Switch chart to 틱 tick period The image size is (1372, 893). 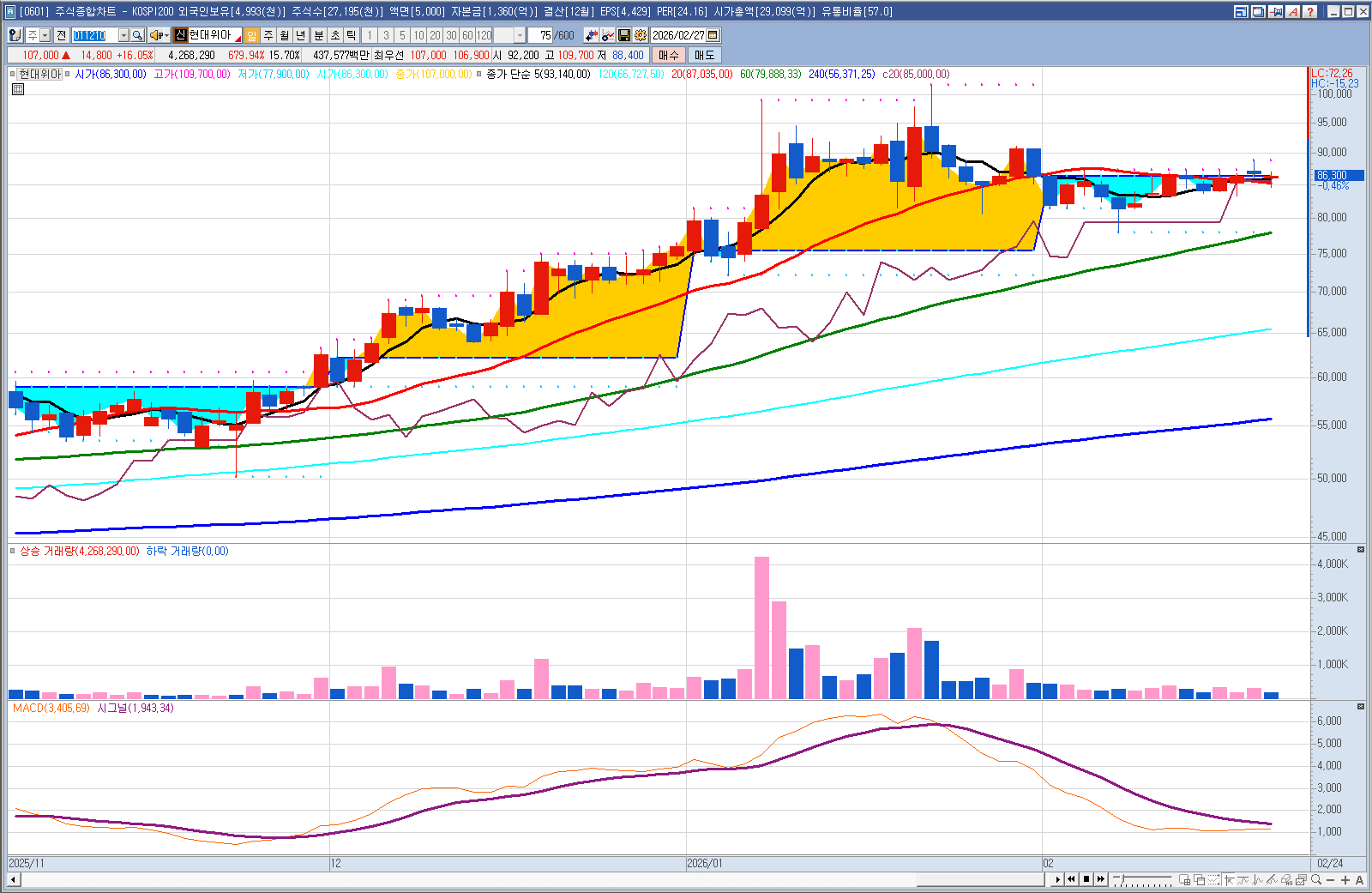click(352, 35)
